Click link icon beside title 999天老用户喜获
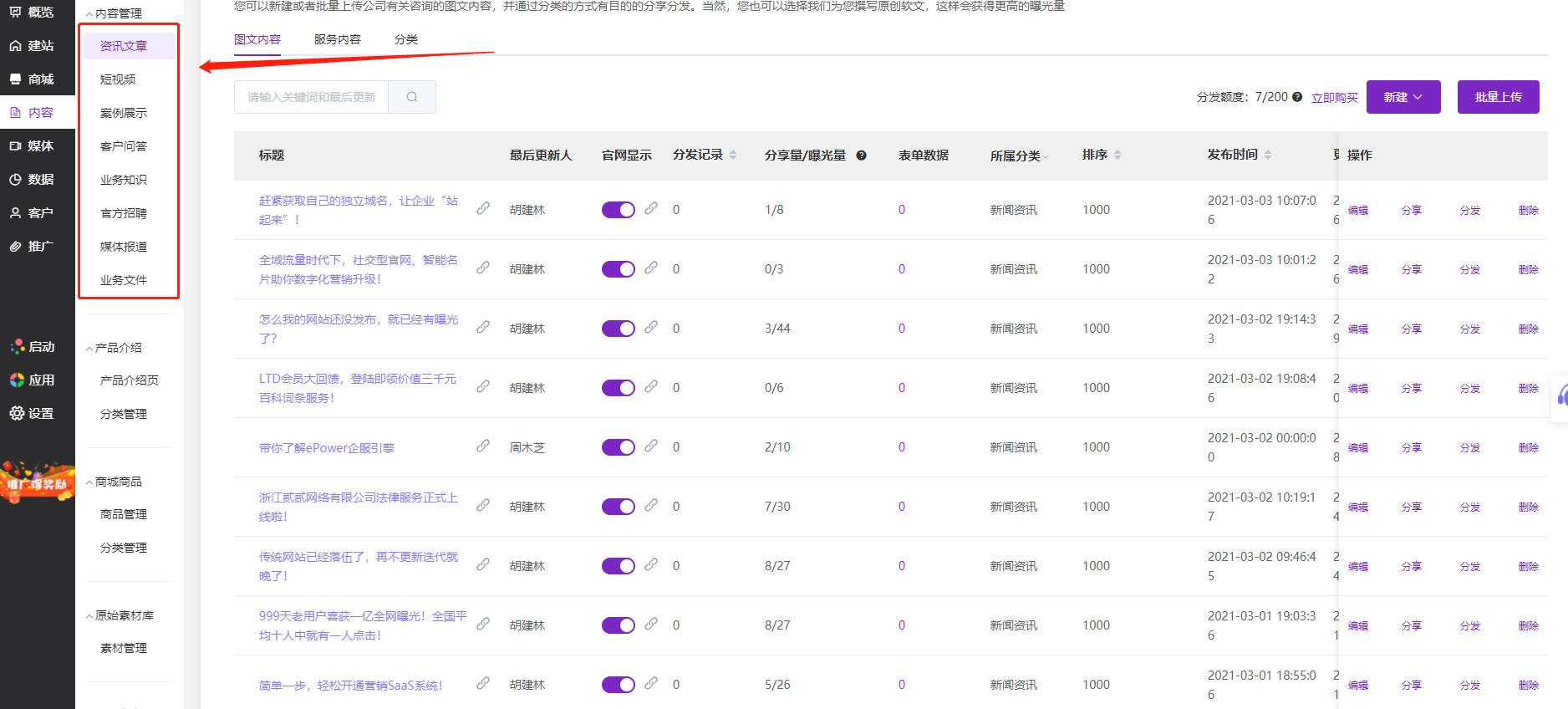 click(483, 624)
